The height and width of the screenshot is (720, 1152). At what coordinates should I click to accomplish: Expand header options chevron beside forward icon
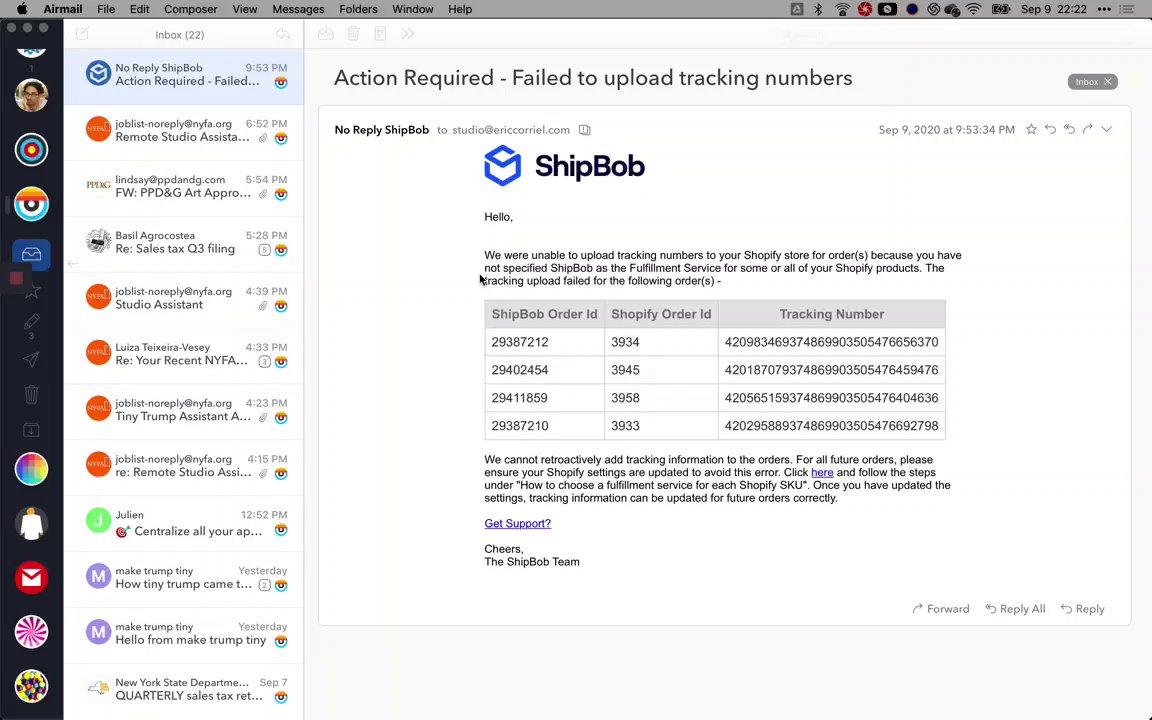1106,129
